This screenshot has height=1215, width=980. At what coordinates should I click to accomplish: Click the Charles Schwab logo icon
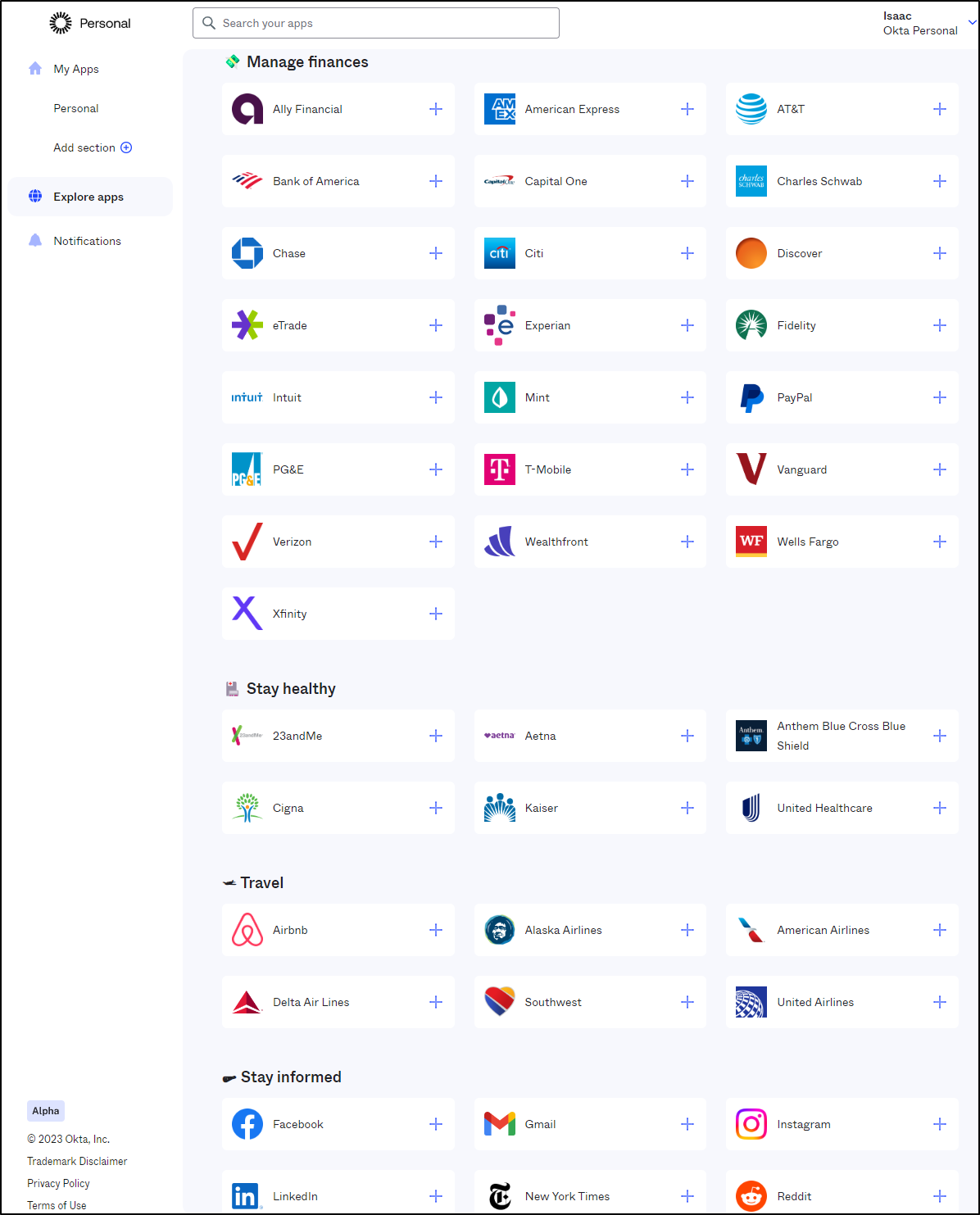[x=751, y=181]
